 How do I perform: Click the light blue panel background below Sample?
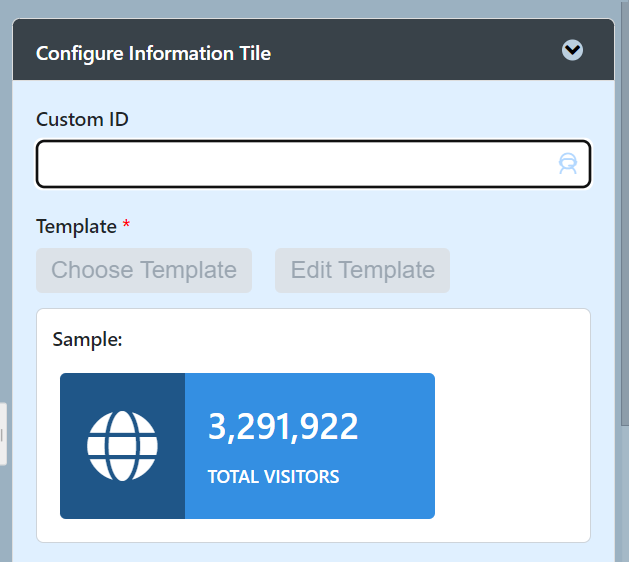[x=300, y=552]
